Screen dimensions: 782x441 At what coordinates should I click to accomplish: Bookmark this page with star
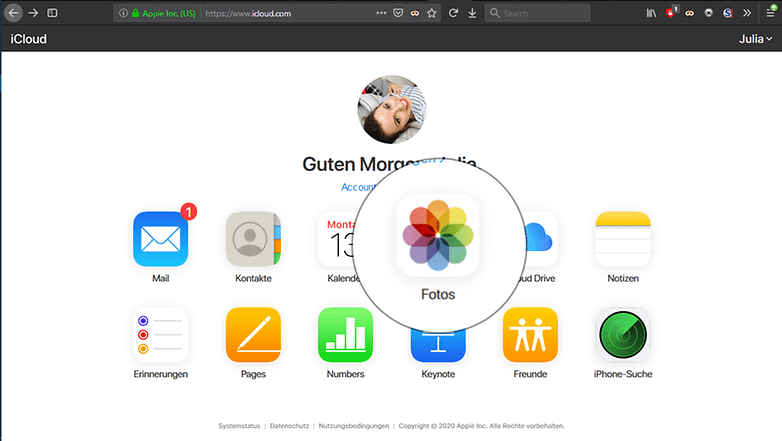pyautogui.click(x=432, y=13)
